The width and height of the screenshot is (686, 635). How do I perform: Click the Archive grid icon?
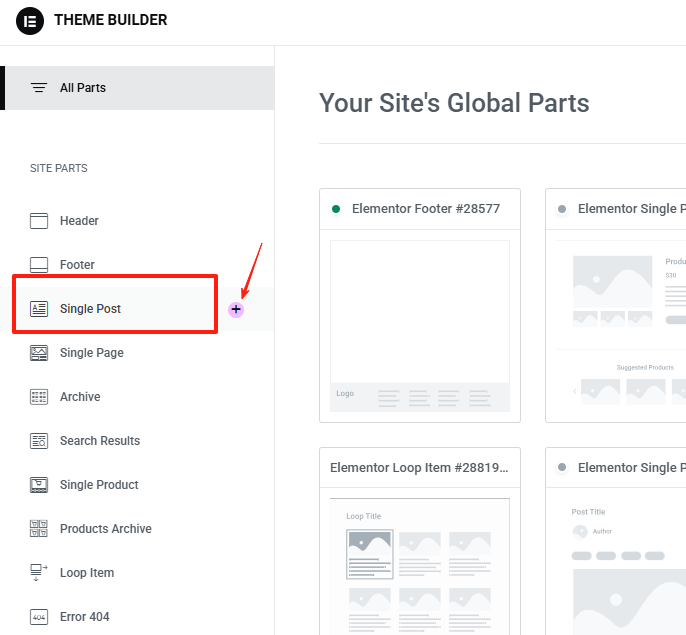pyautogui.click(x=39, y=397)
